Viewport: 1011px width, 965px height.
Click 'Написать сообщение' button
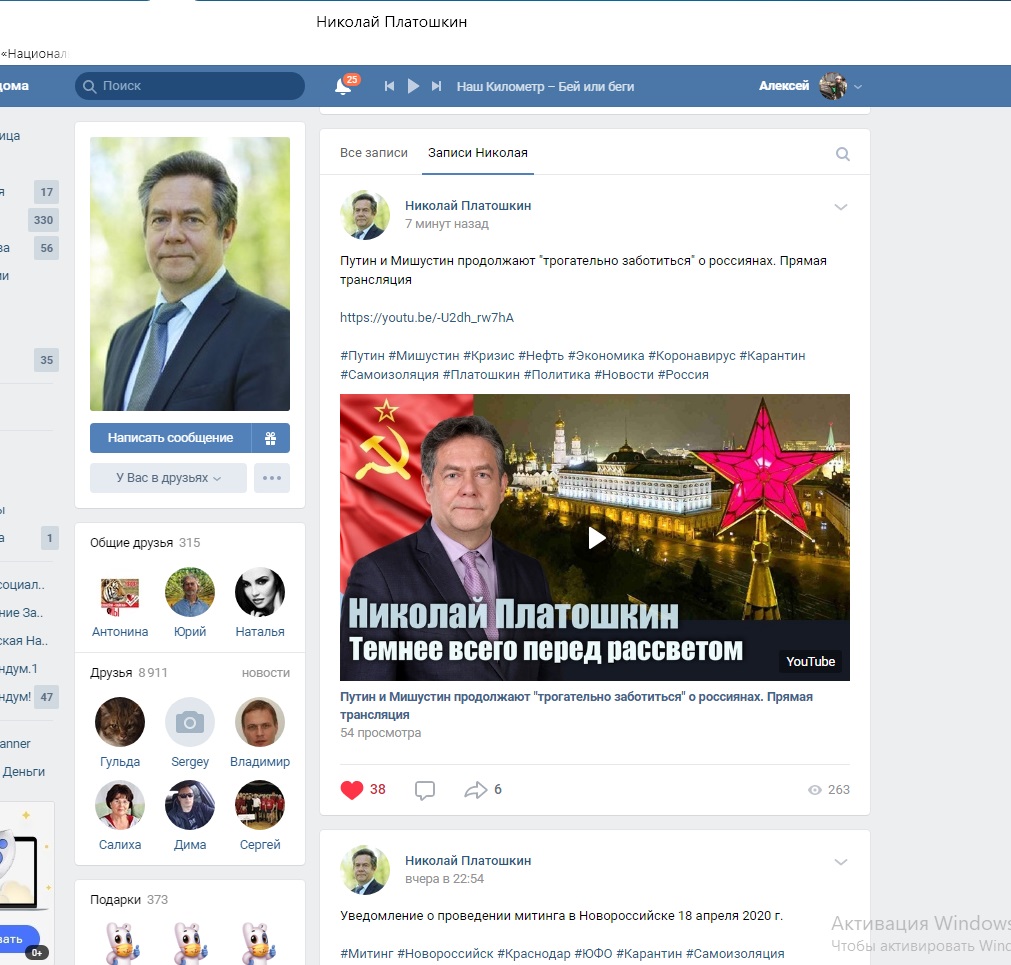170,438
